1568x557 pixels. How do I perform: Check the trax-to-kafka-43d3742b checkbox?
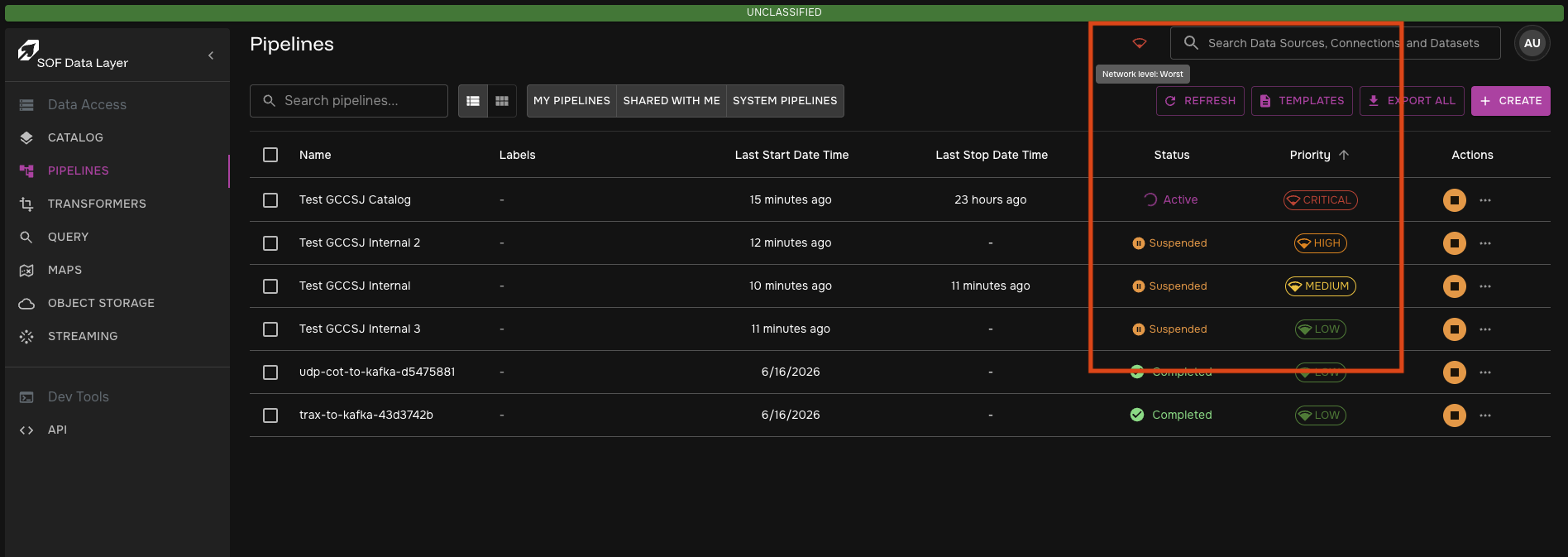tap(270, 415)
